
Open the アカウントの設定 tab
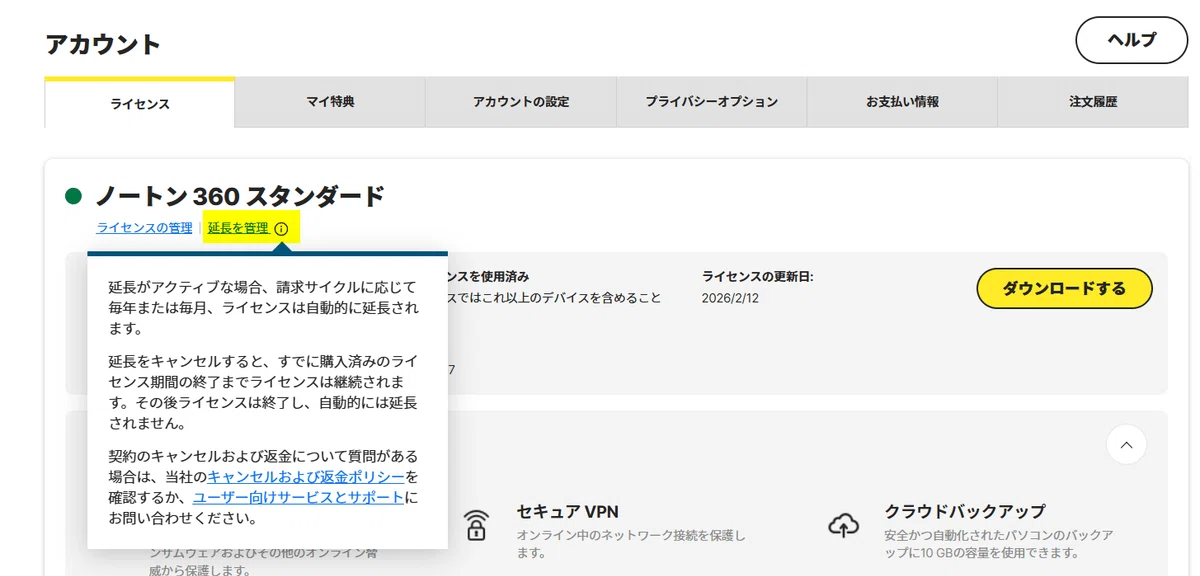521,102
